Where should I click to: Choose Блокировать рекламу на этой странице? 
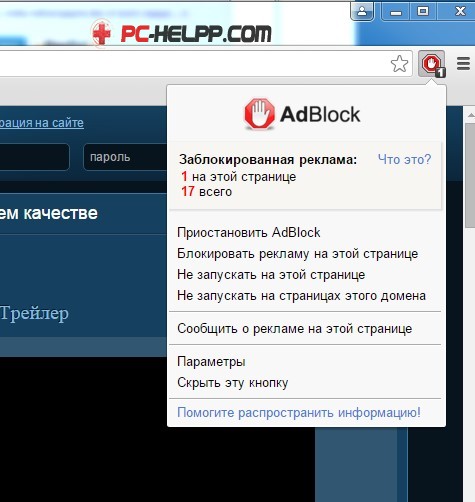pos(297,254)
